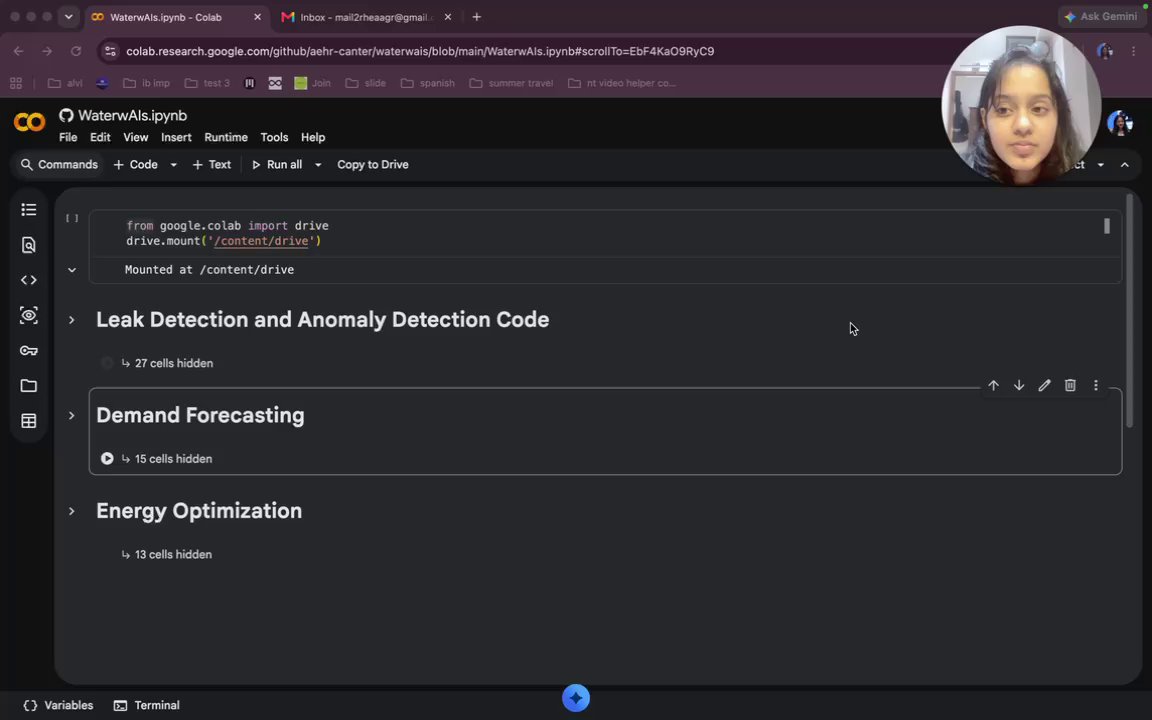
Task: Open the View menu
Action: point(135,137)
